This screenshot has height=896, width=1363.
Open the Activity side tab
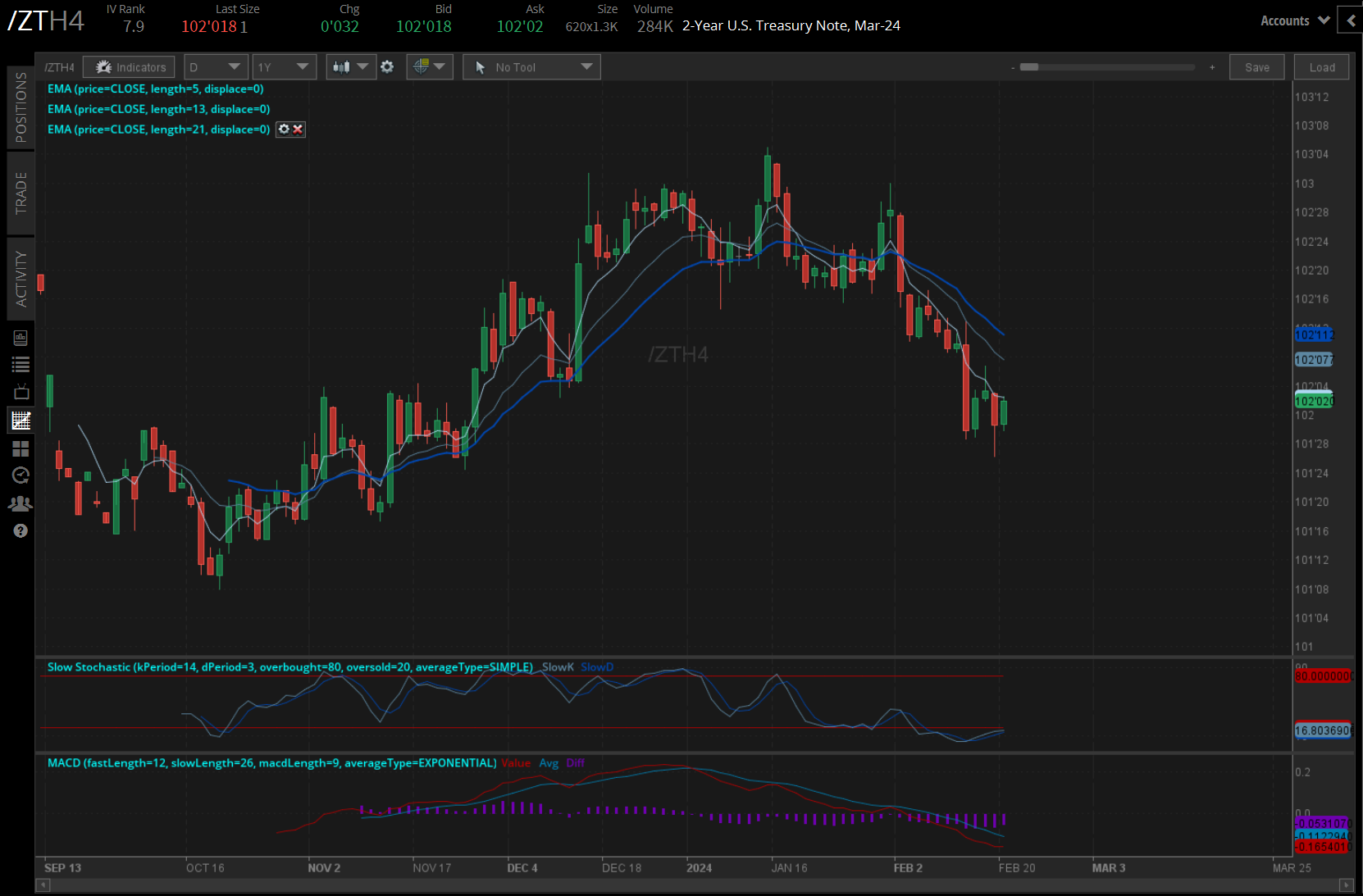point(21,279)
